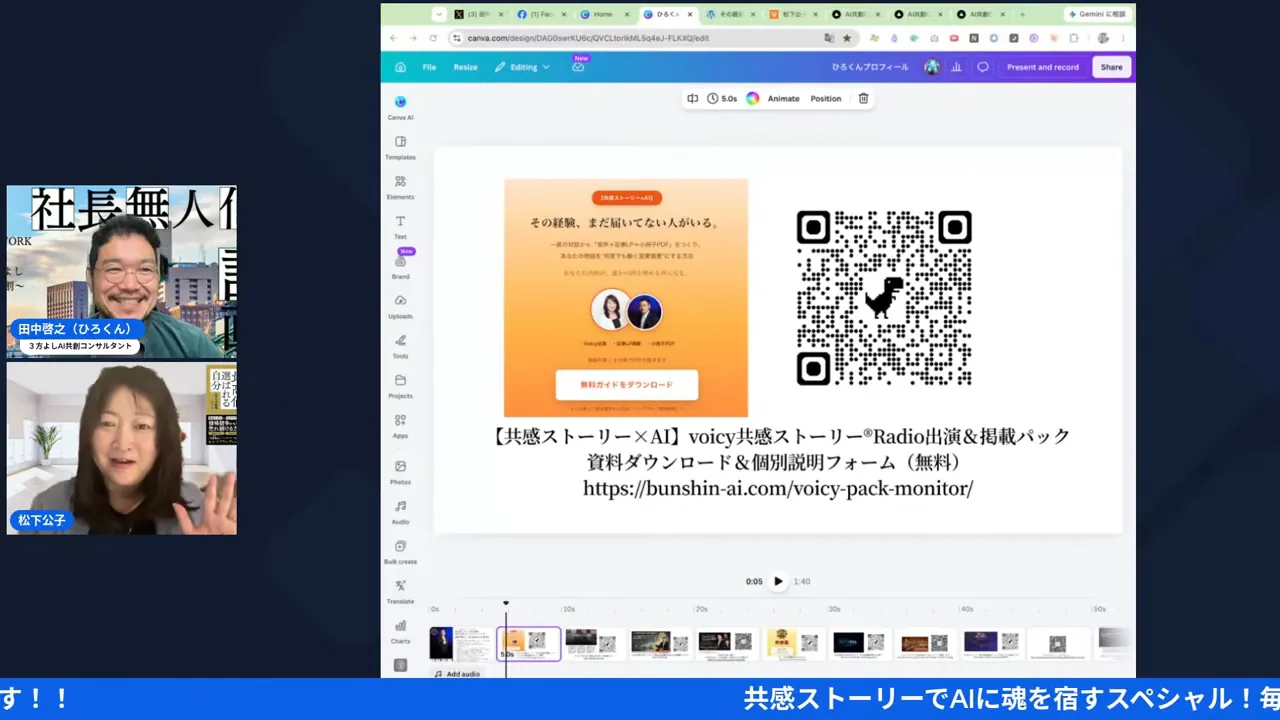Open the Projects panel
Viewport: 1280px width, 720px height.
click(400, 386)
